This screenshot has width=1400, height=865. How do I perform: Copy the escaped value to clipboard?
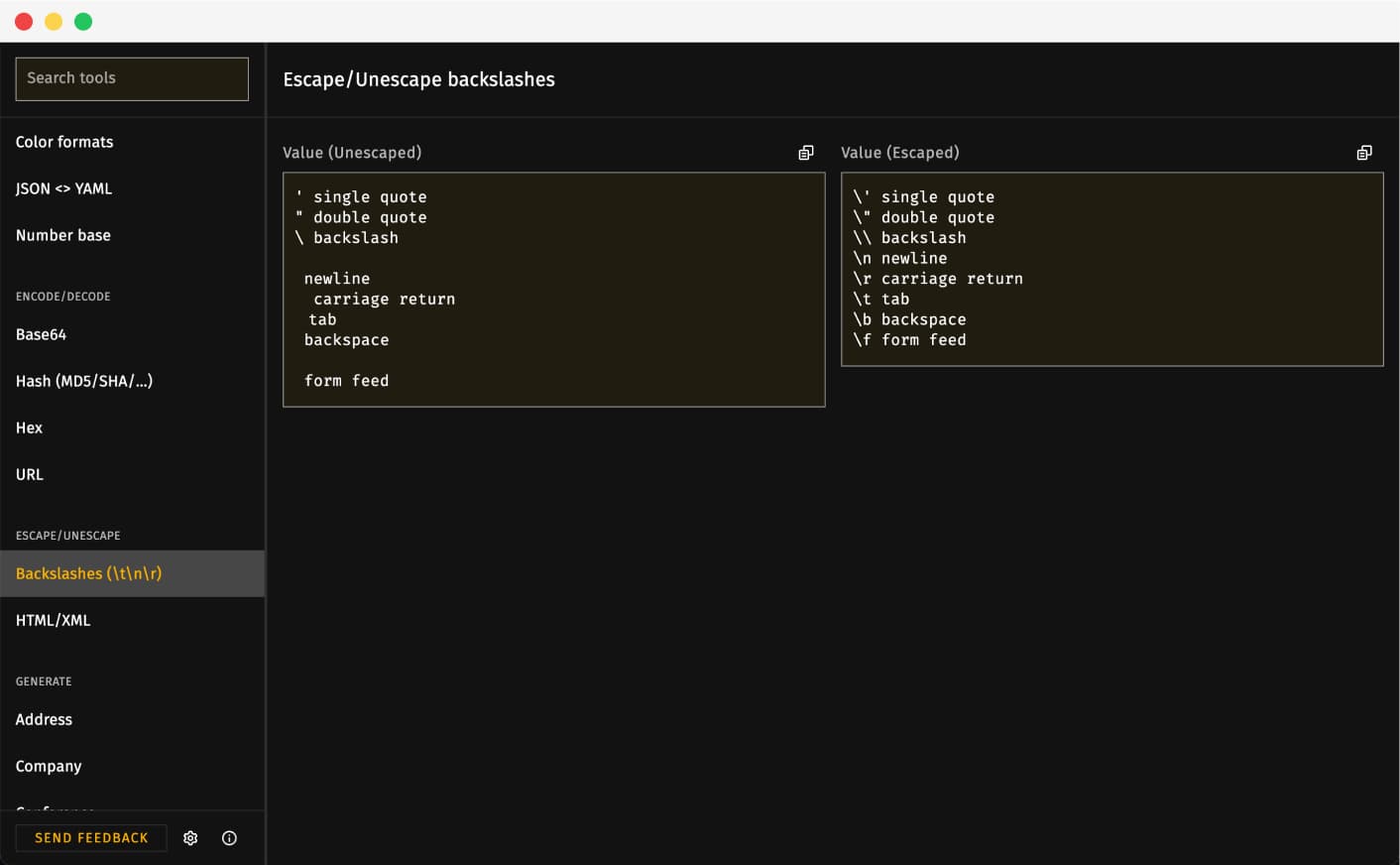coord(1364,153)
